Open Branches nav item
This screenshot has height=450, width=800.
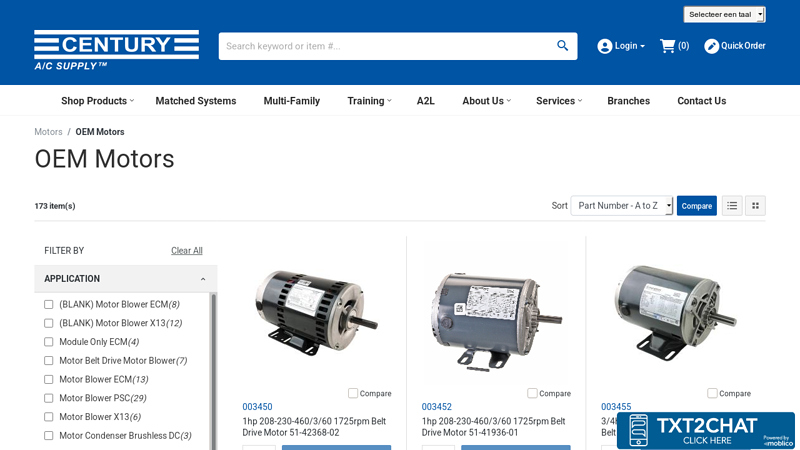[x=629, y=101]
